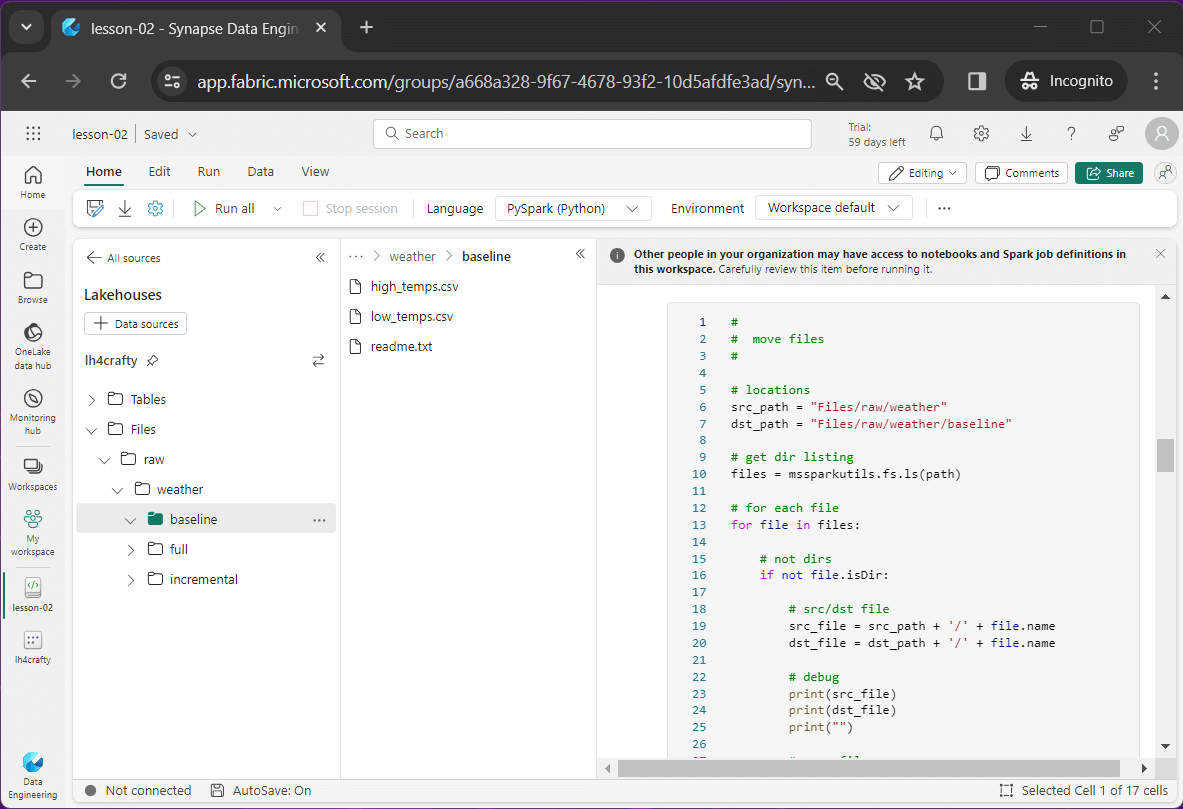The width and height of the screenshot is (1183, 809).
Task: Click the download icon in notebook toolbar
Action: (x=125, y=208)
